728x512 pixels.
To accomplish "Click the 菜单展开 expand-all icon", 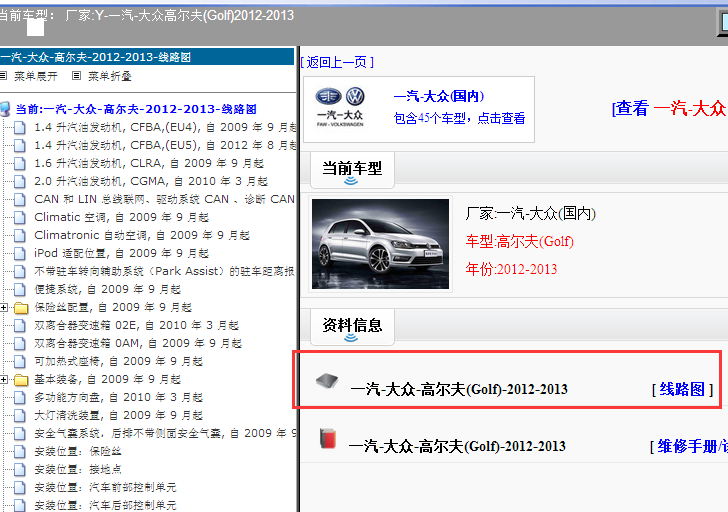I will point(3,75).
